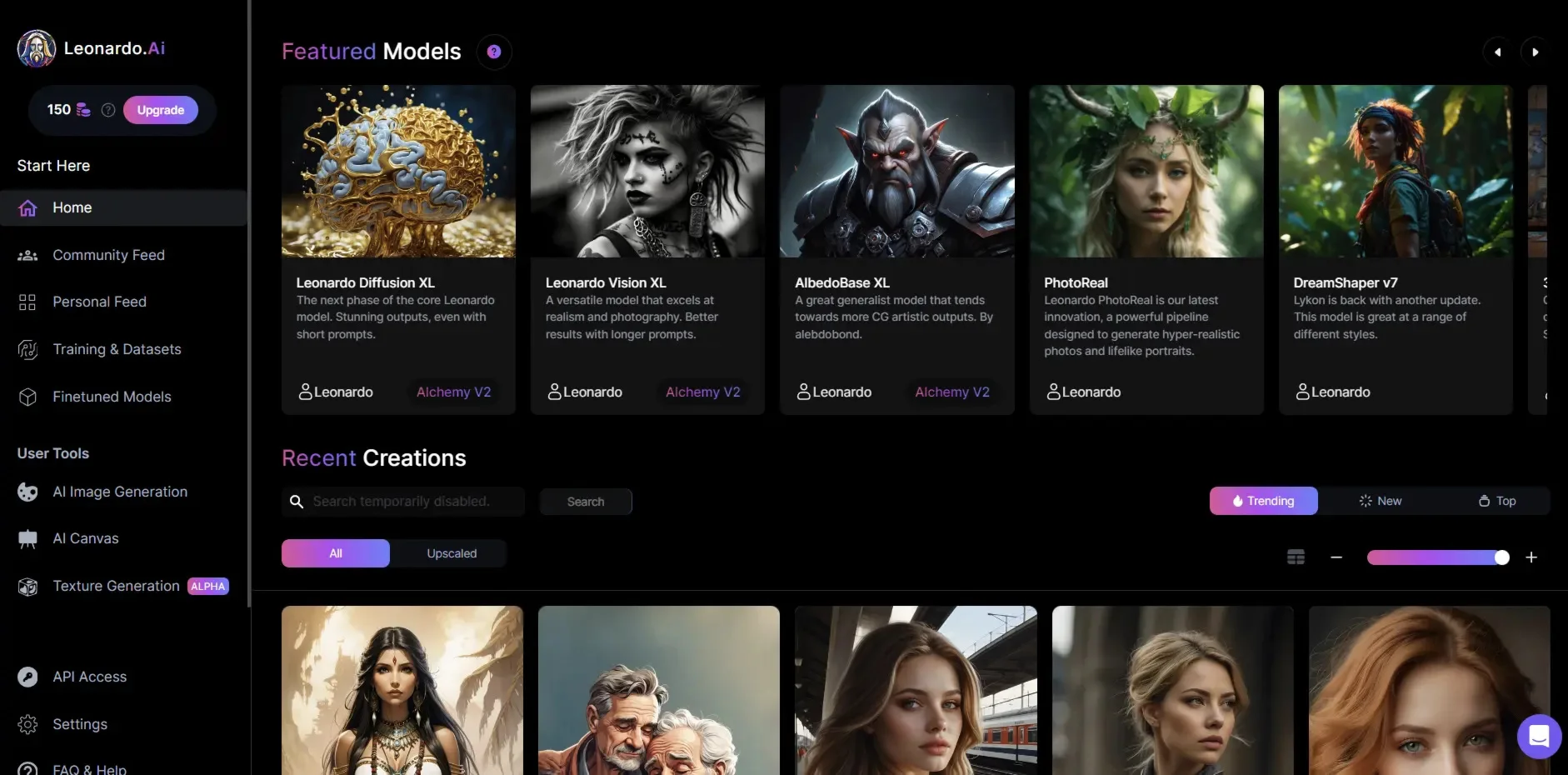Click Alchemy V2 badge on Leonardo Vision XL
The height and width of the screenshot is (775, 1568).
(x=702, y=392)
